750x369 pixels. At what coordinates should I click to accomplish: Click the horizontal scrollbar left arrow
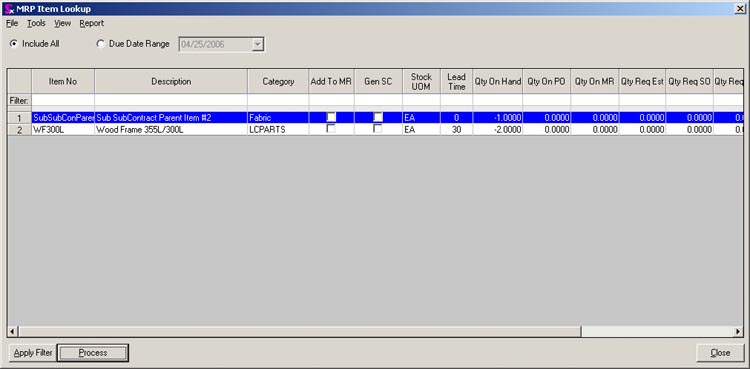point(13,331)
